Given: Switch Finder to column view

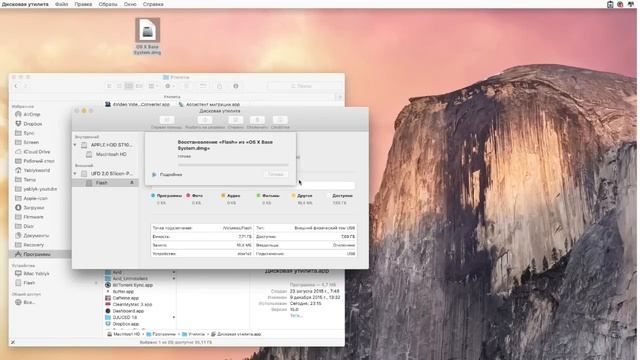Looking at the screenshot, I should point(129,86).
